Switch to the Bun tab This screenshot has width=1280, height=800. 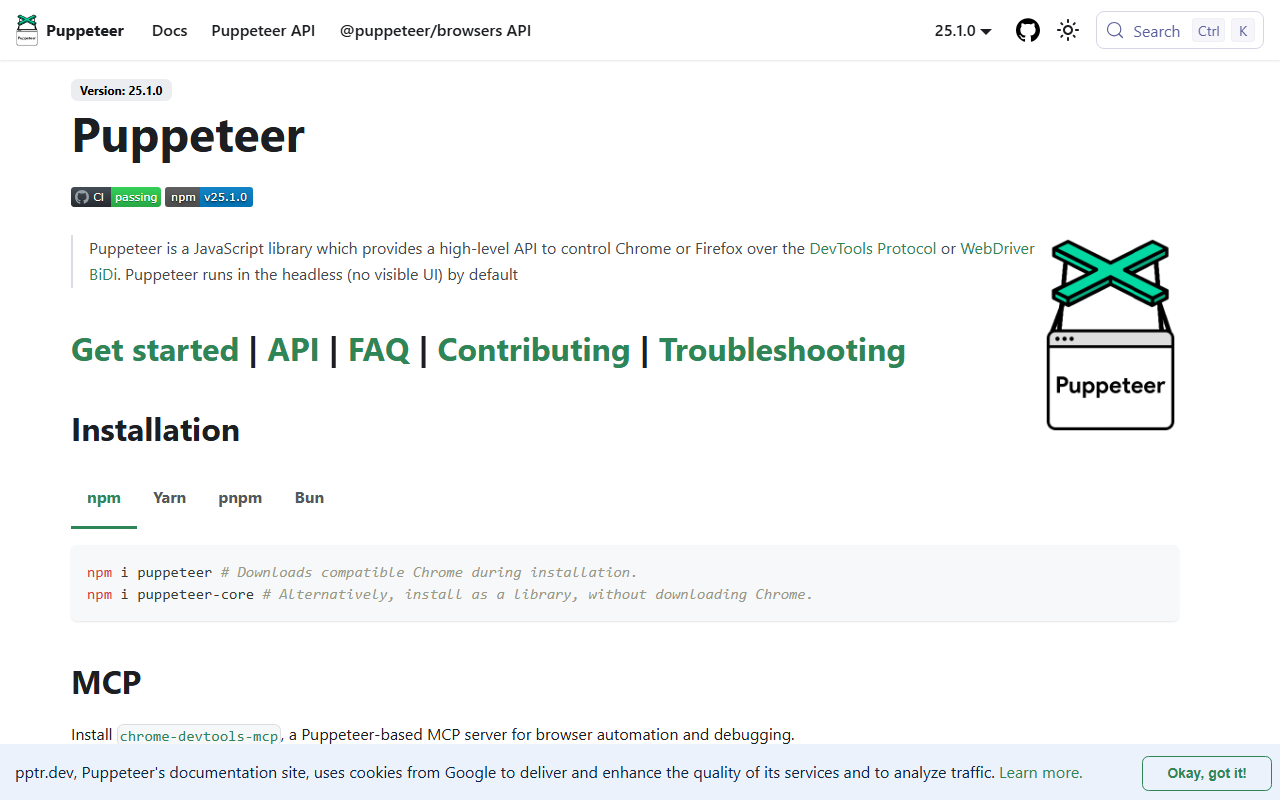[309, 498]
